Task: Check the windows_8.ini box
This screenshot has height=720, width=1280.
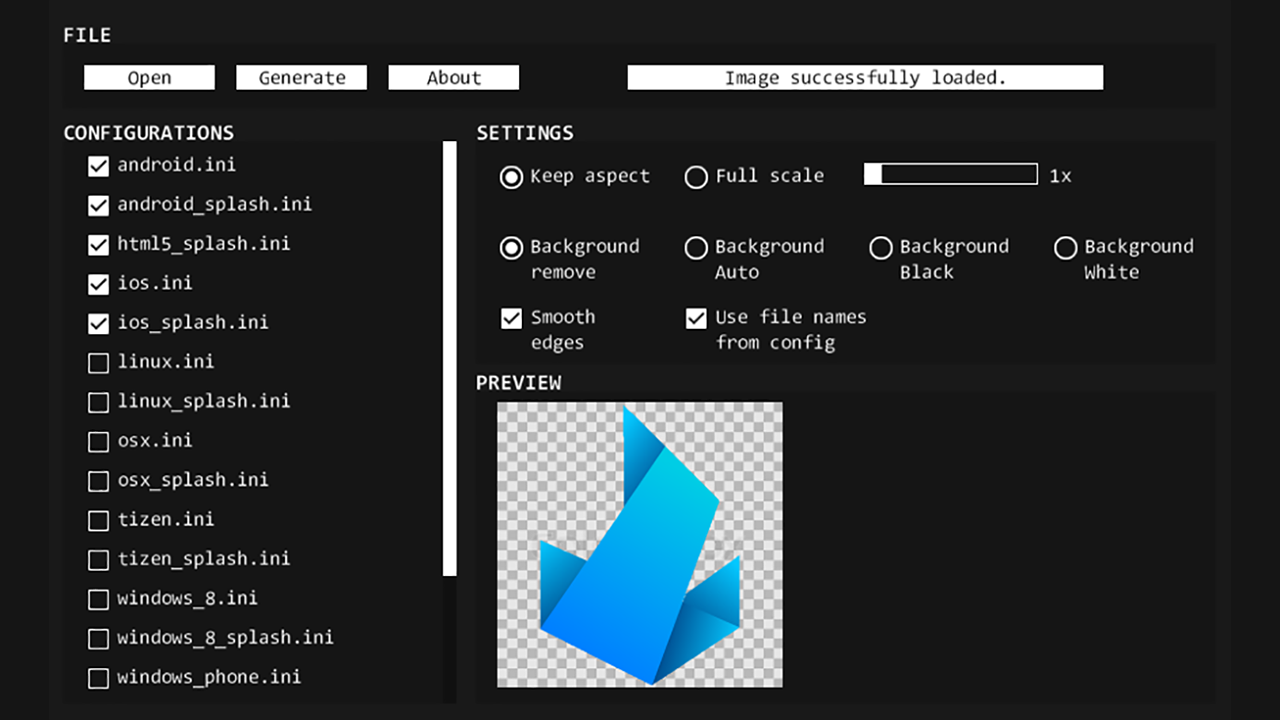Action: pos(98,600)
